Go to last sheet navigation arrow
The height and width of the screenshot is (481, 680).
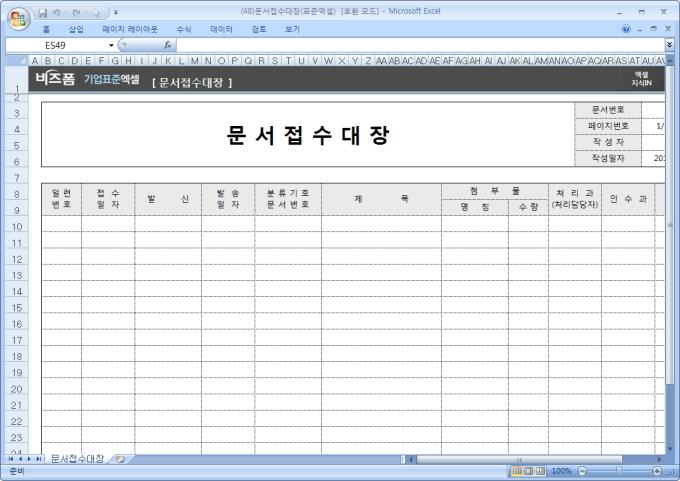tap(38, 459)
